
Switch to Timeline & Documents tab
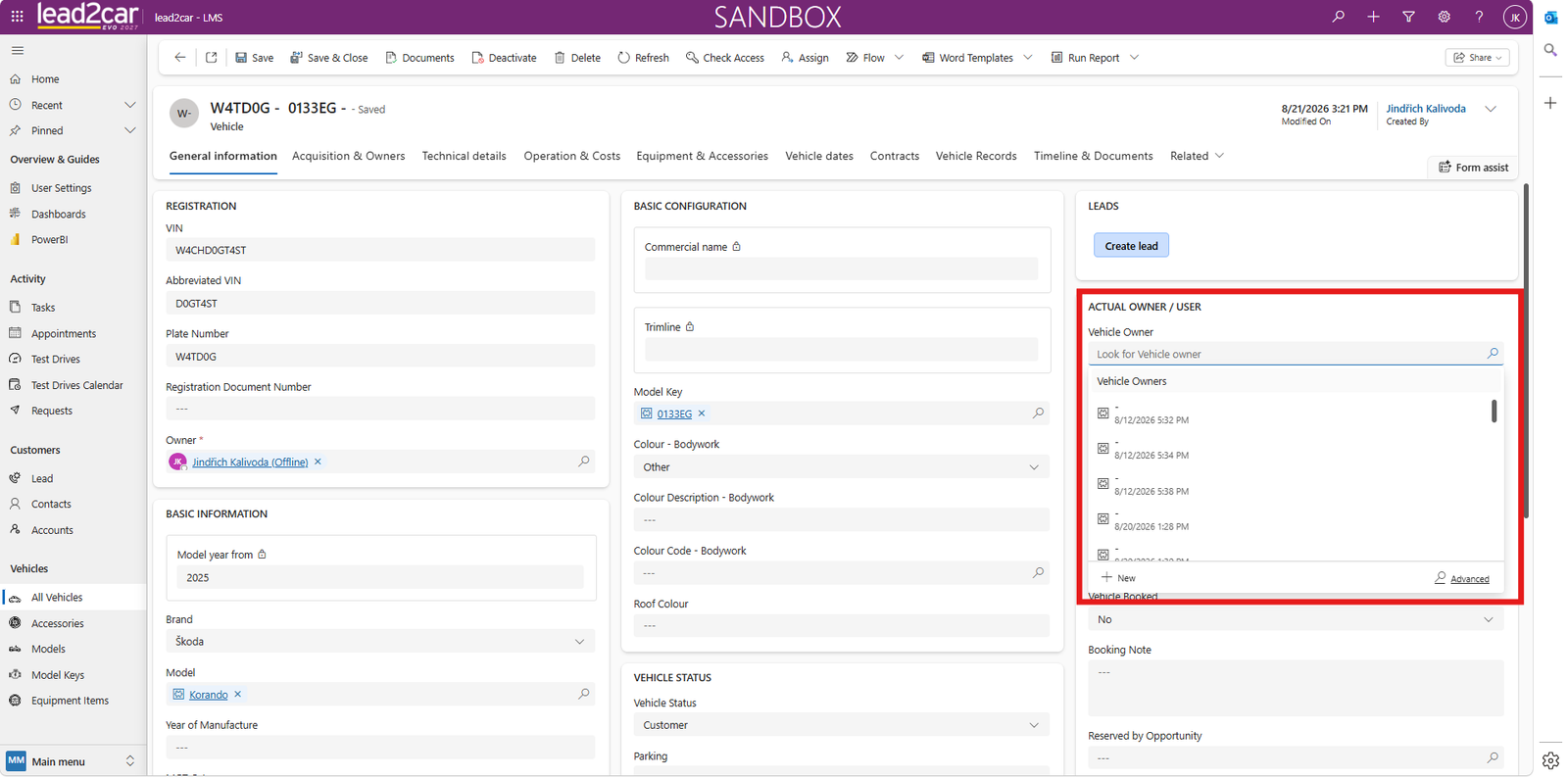(x=1093, y=156)
